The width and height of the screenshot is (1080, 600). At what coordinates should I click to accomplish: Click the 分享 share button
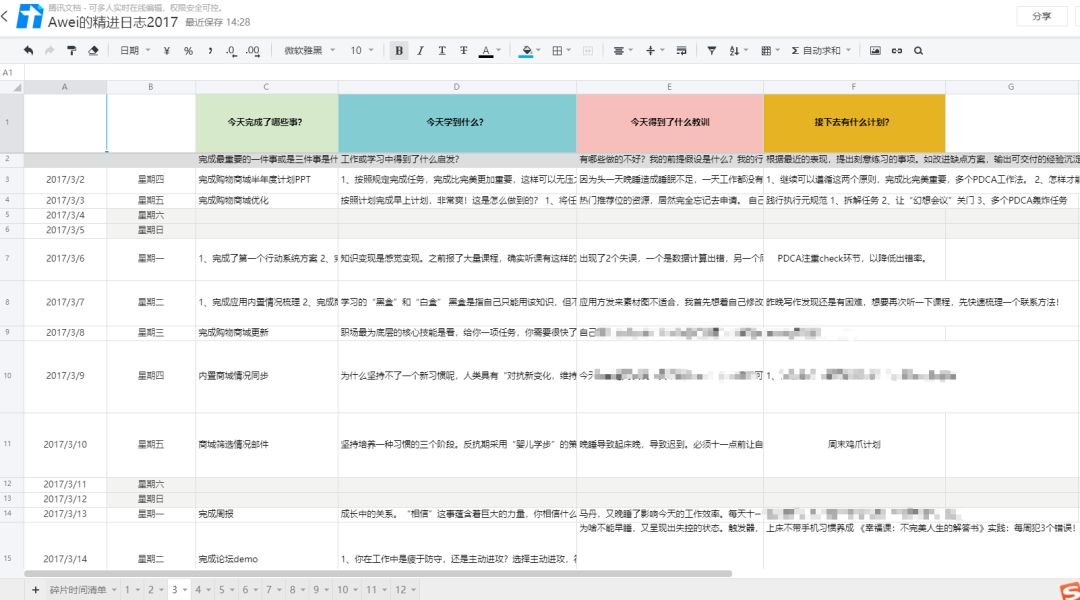pyautogui.click(x=1041, y=17)
